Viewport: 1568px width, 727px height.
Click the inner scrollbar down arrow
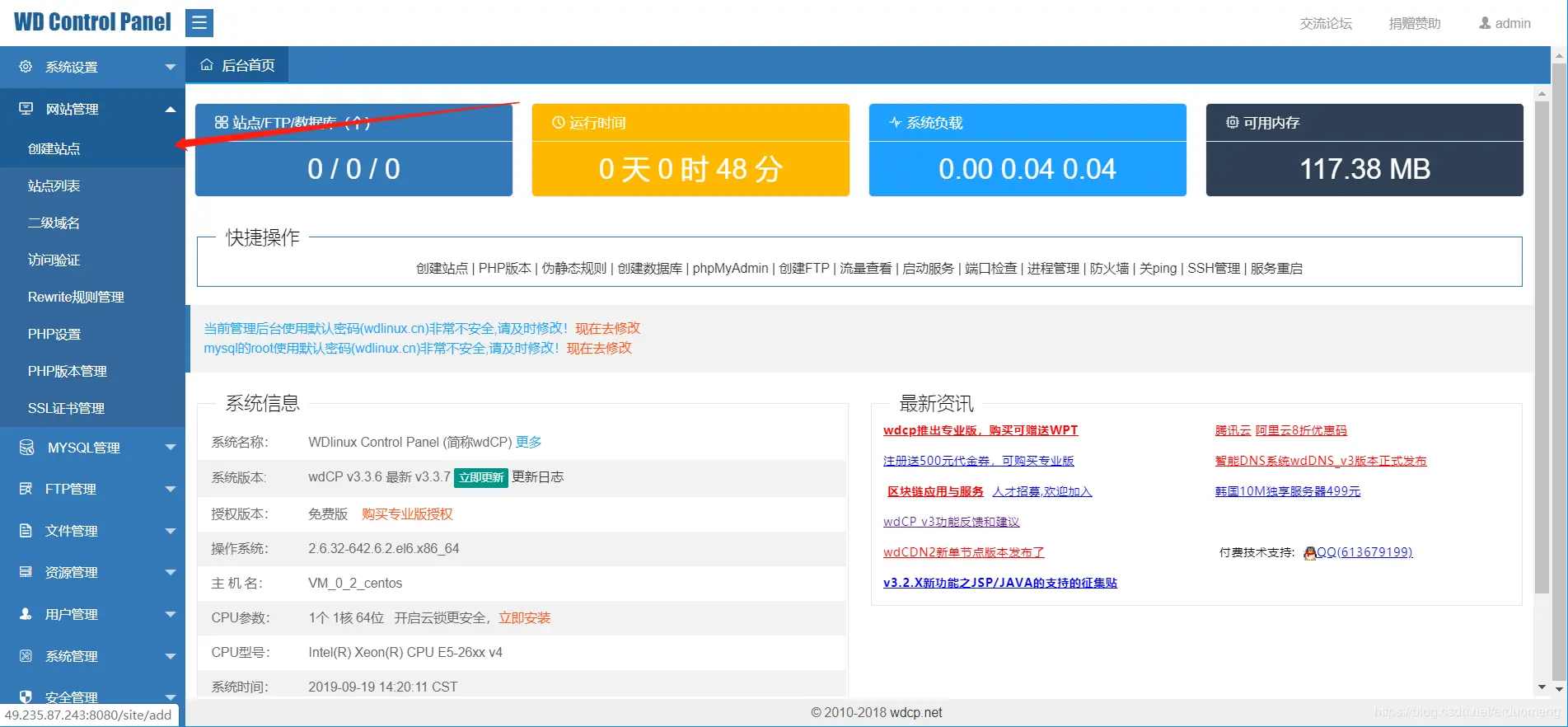point(1542,687)
